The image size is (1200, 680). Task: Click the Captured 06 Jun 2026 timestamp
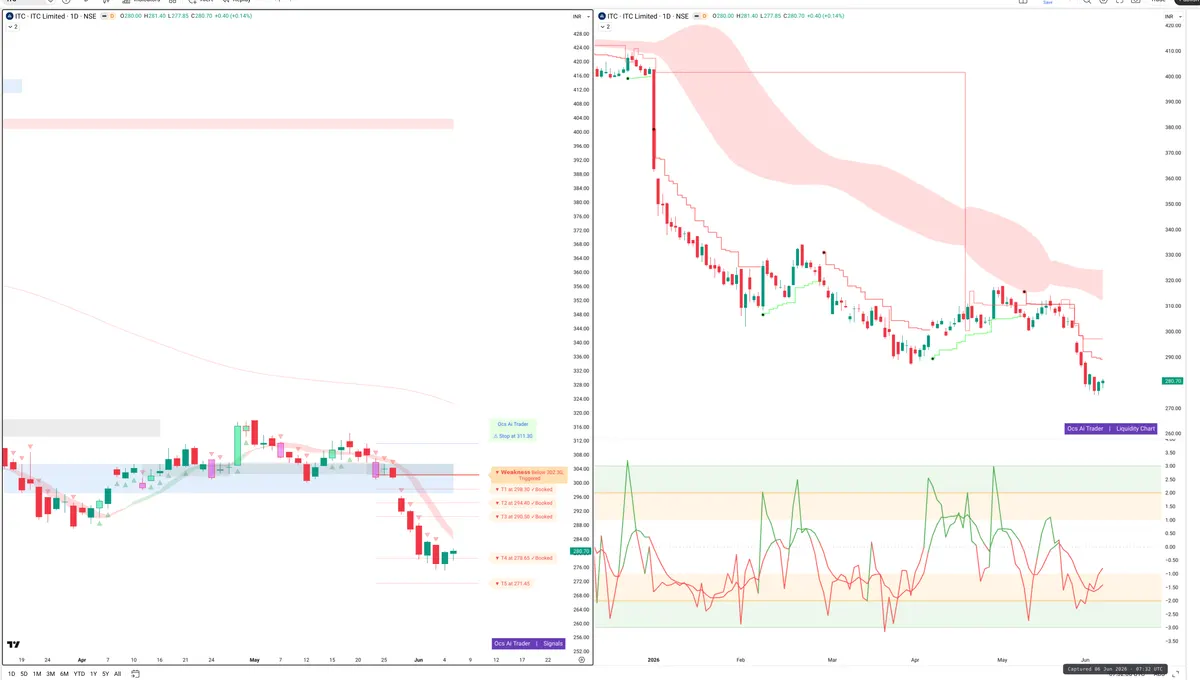coord(1113,669)
